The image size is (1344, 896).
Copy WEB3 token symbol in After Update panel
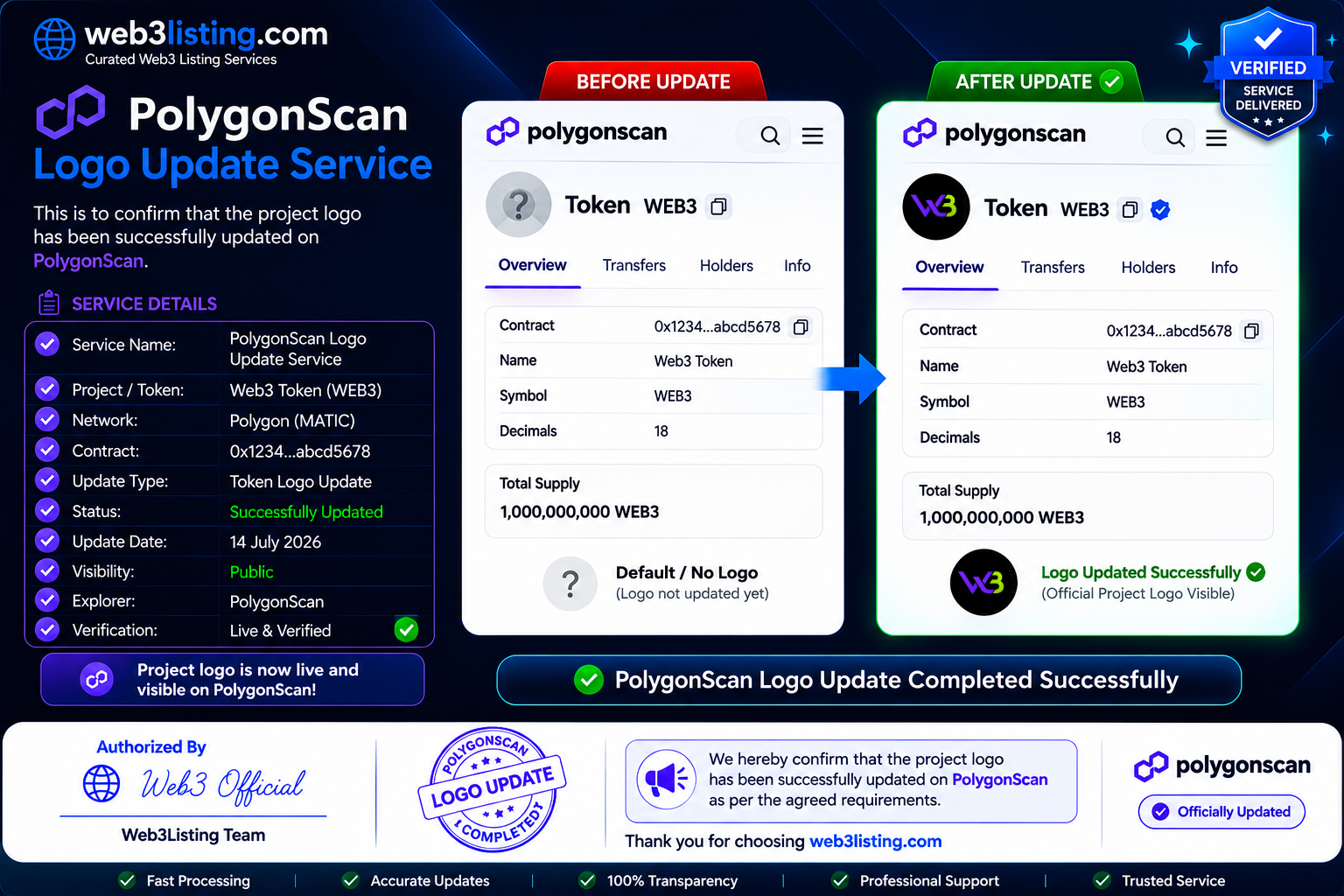click(1130, 210)
